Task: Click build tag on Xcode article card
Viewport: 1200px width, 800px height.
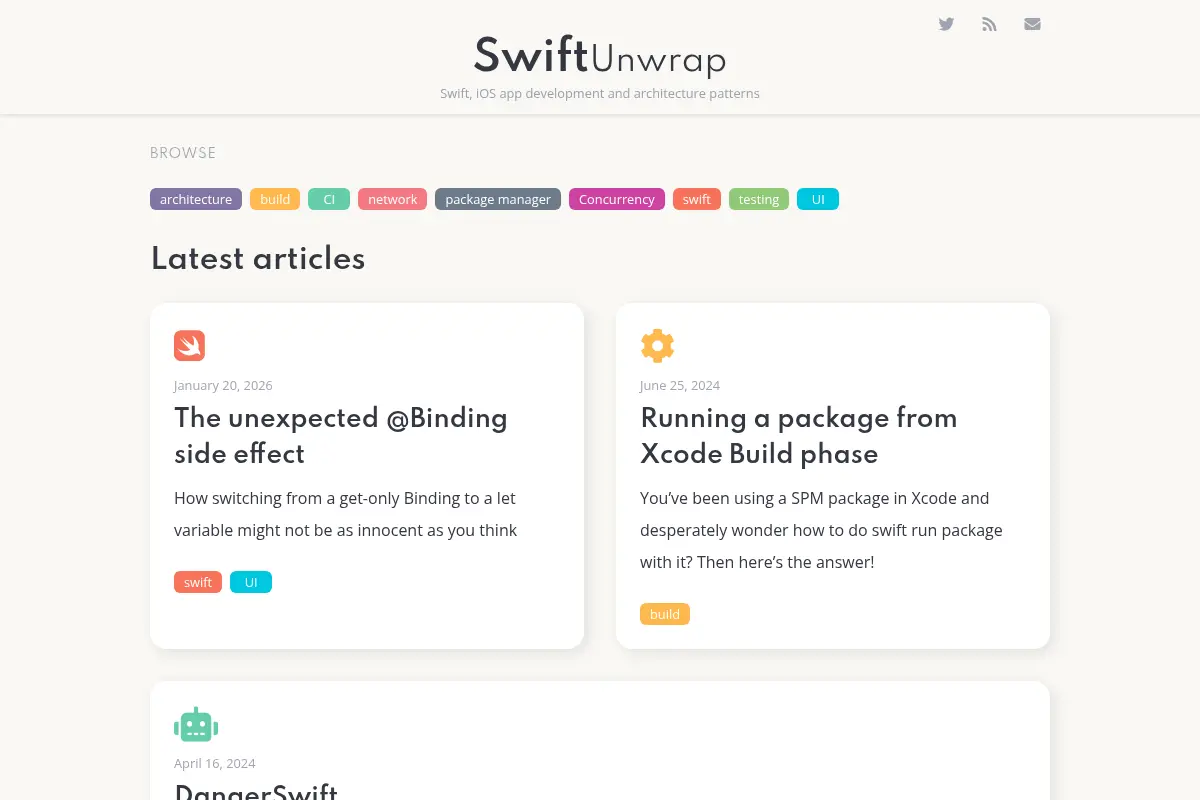Action: [x=665, y=614]
